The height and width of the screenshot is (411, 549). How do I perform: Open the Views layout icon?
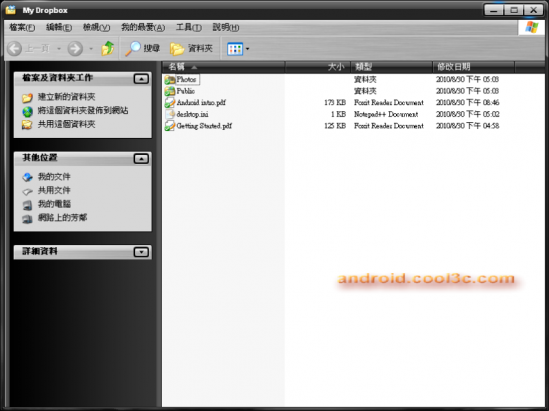pyautogui.click(x=235, y=49)
